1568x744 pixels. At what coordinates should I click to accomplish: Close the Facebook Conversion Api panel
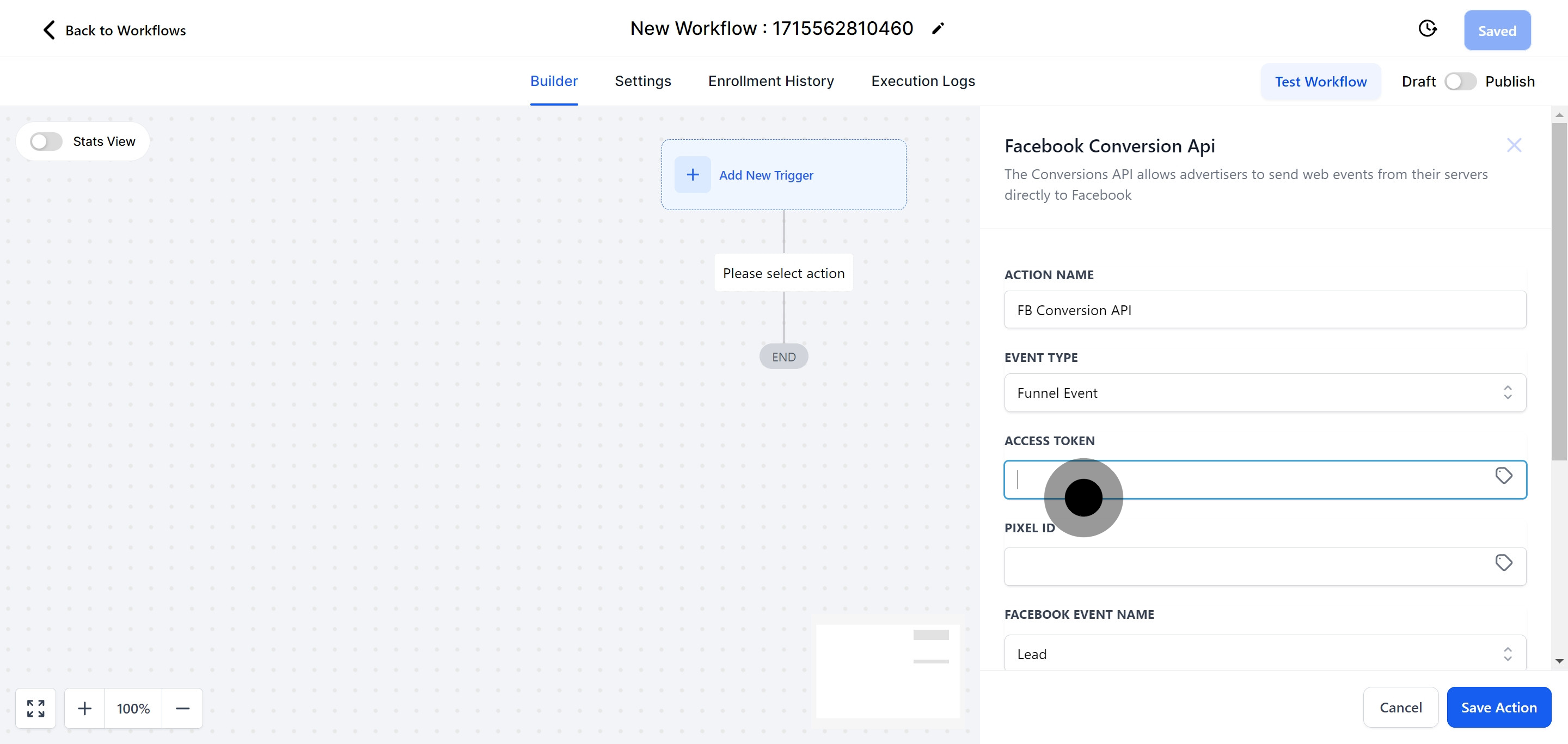click(x=1513, y=145)
